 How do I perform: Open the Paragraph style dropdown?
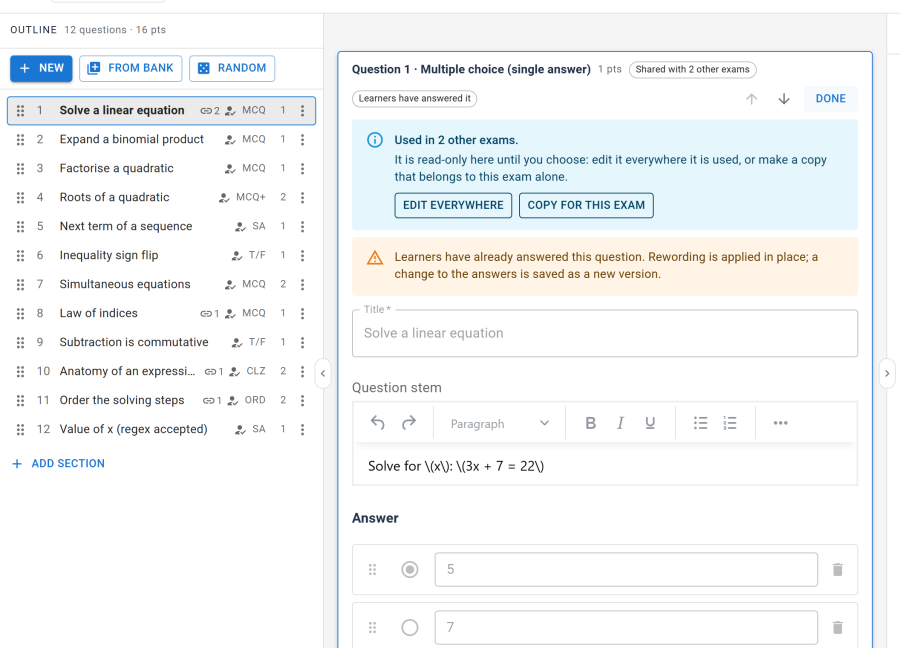(499, 424)
